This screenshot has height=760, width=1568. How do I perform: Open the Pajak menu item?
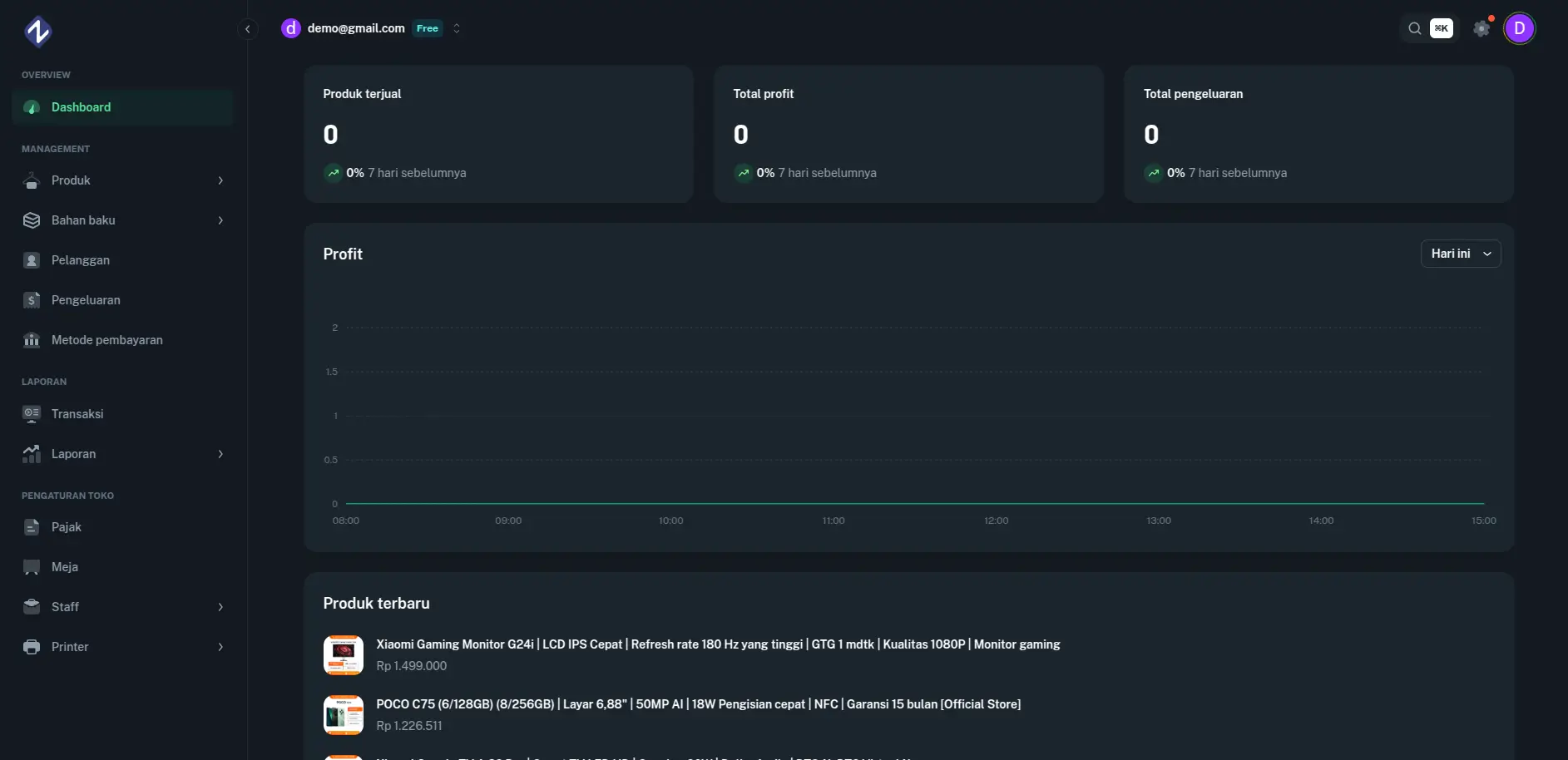pos(67,527)
